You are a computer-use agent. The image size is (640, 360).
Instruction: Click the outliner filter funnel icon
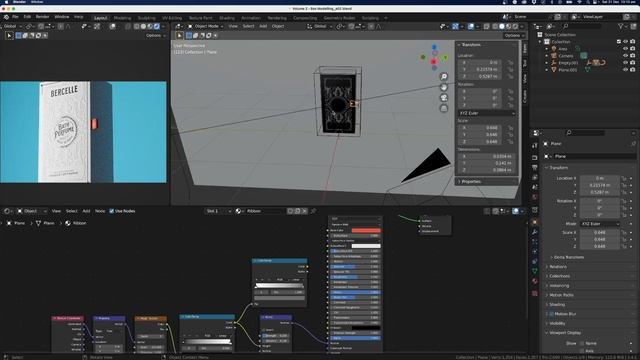pyautogui.click(x=620, y=26)
